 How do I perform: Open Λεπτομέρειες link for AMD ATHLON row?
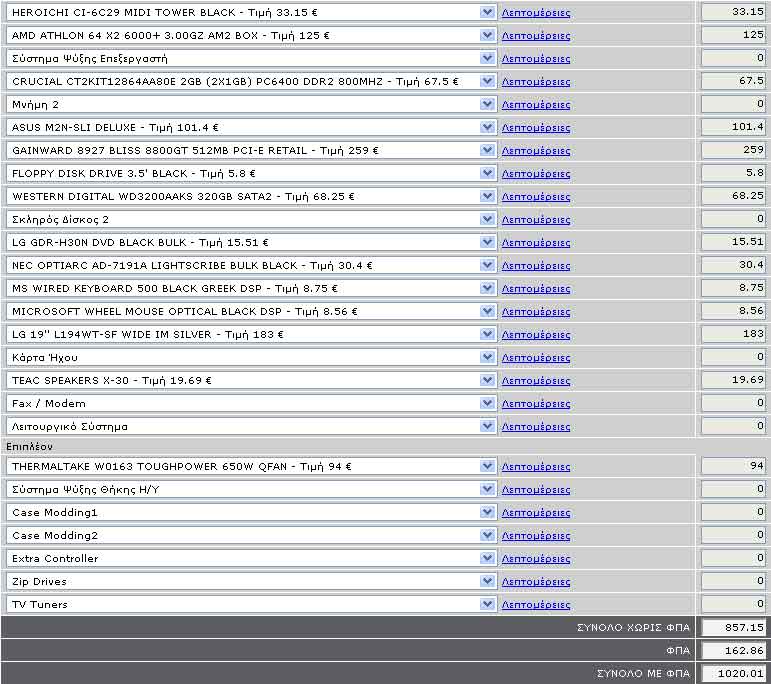tap(536, 36)
